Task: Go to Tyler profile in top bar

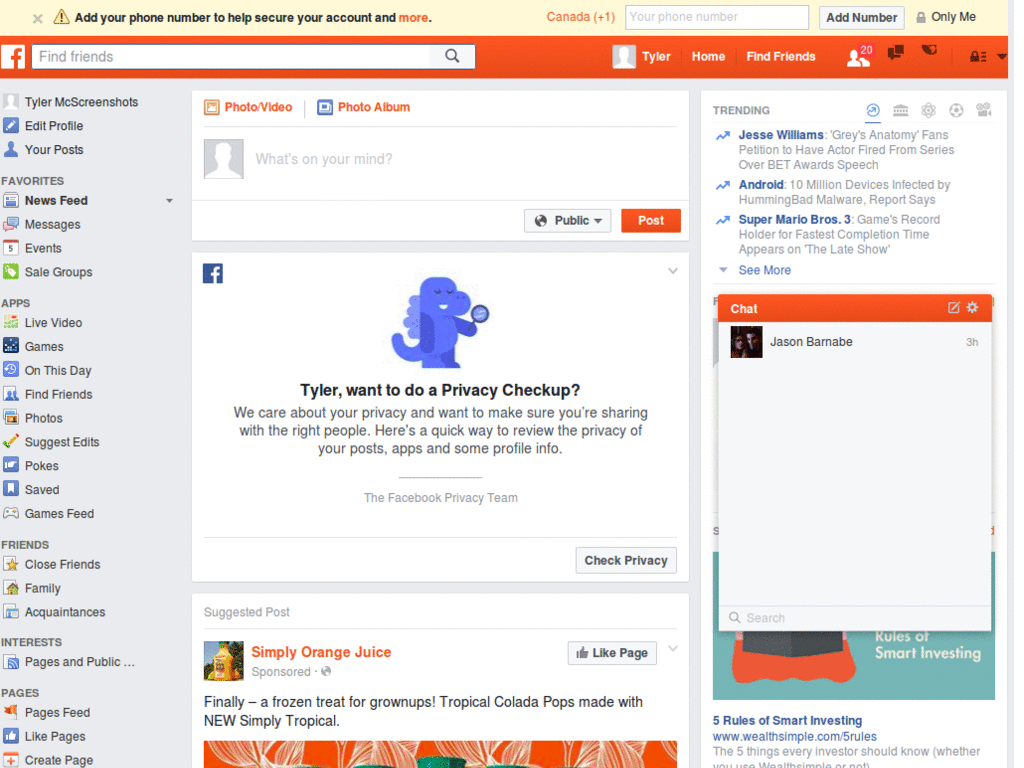Action: pyautogui.click(x=642, y=57)
